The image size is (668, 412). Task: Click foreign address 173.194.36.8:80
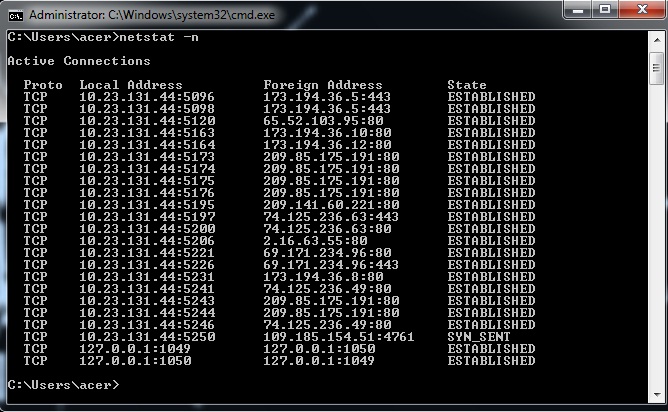[x=323, y=277]
